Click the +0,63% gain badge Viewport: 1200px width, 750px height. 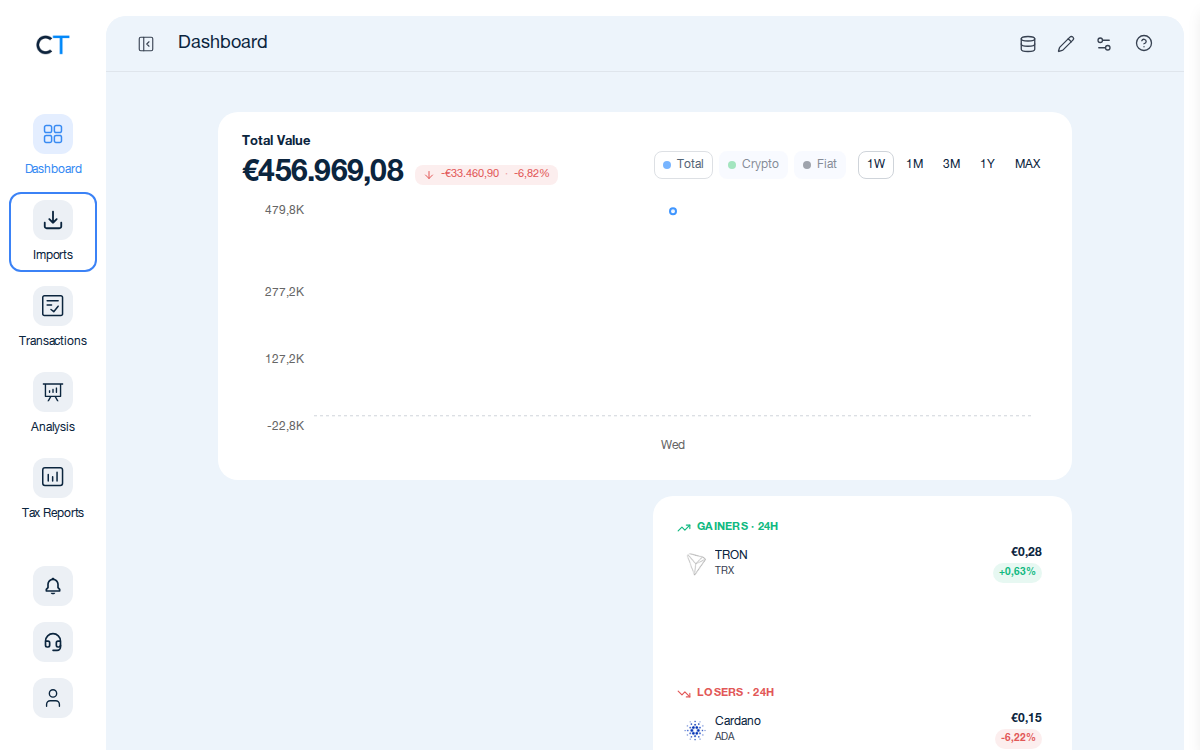click(1017, 572)
